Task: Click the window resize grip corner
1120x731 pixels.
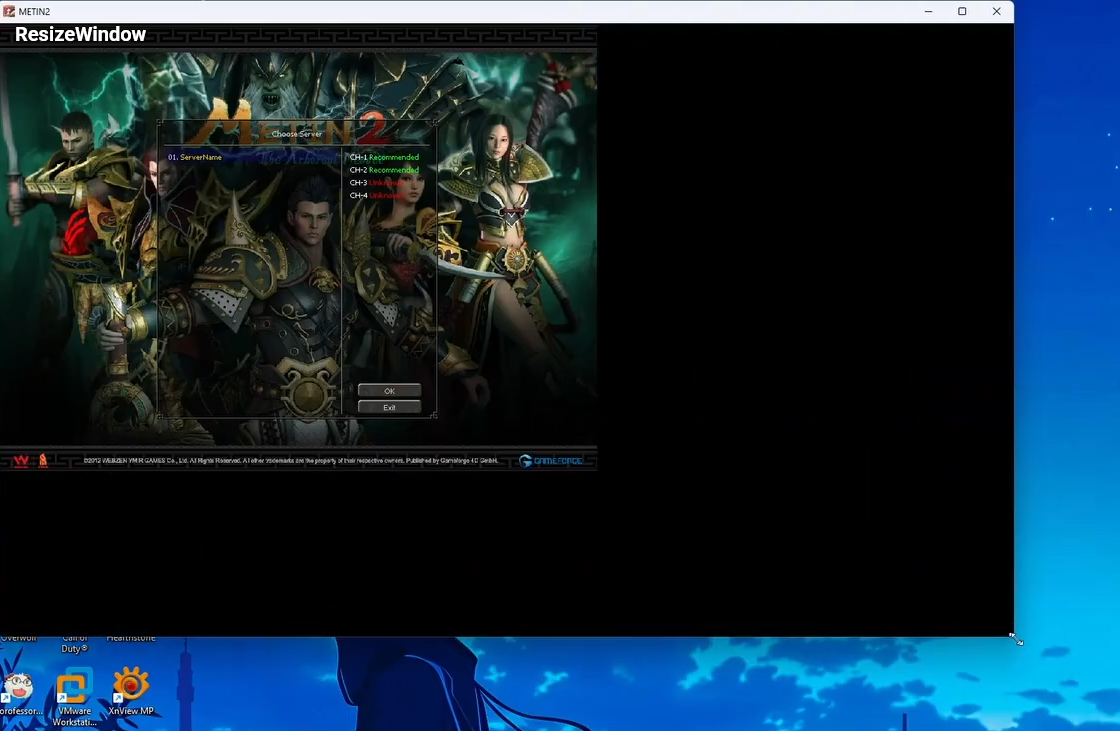Action: [1015, 637]
